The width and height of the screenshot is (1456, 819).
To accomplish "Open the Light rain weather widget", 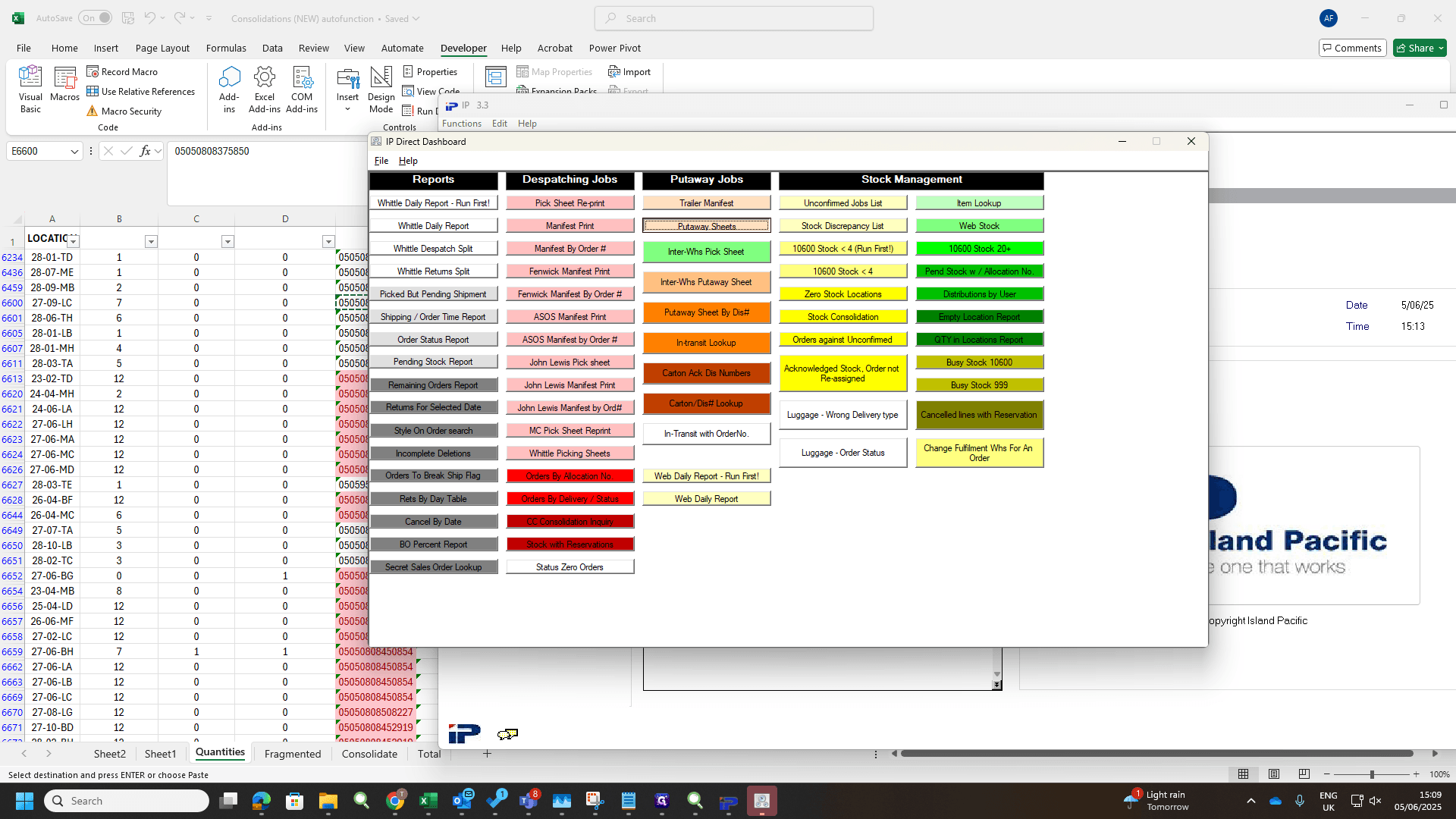I will (1158, 801).
